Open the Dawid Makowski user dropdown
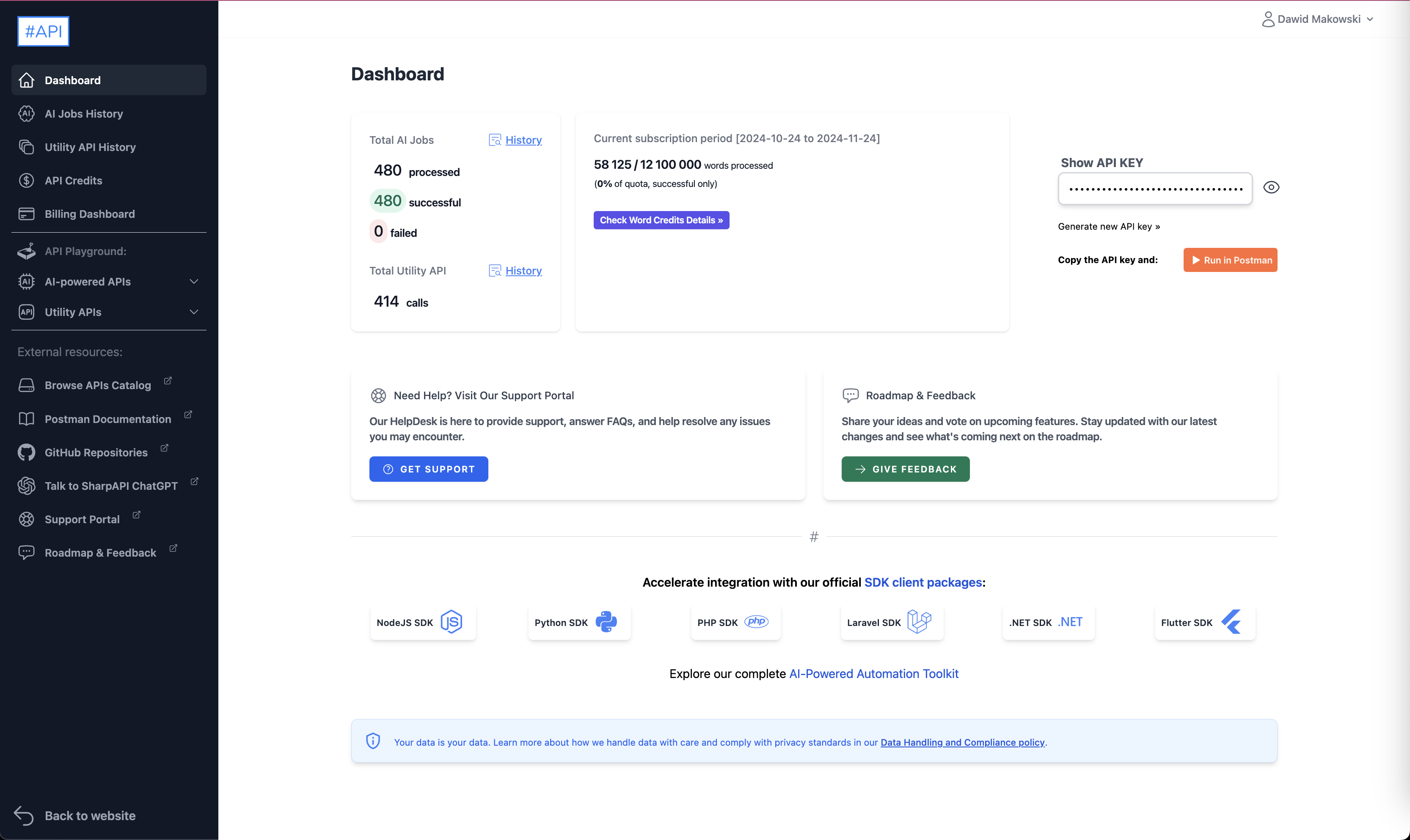1410x840 pixels. pos(1318,19)
